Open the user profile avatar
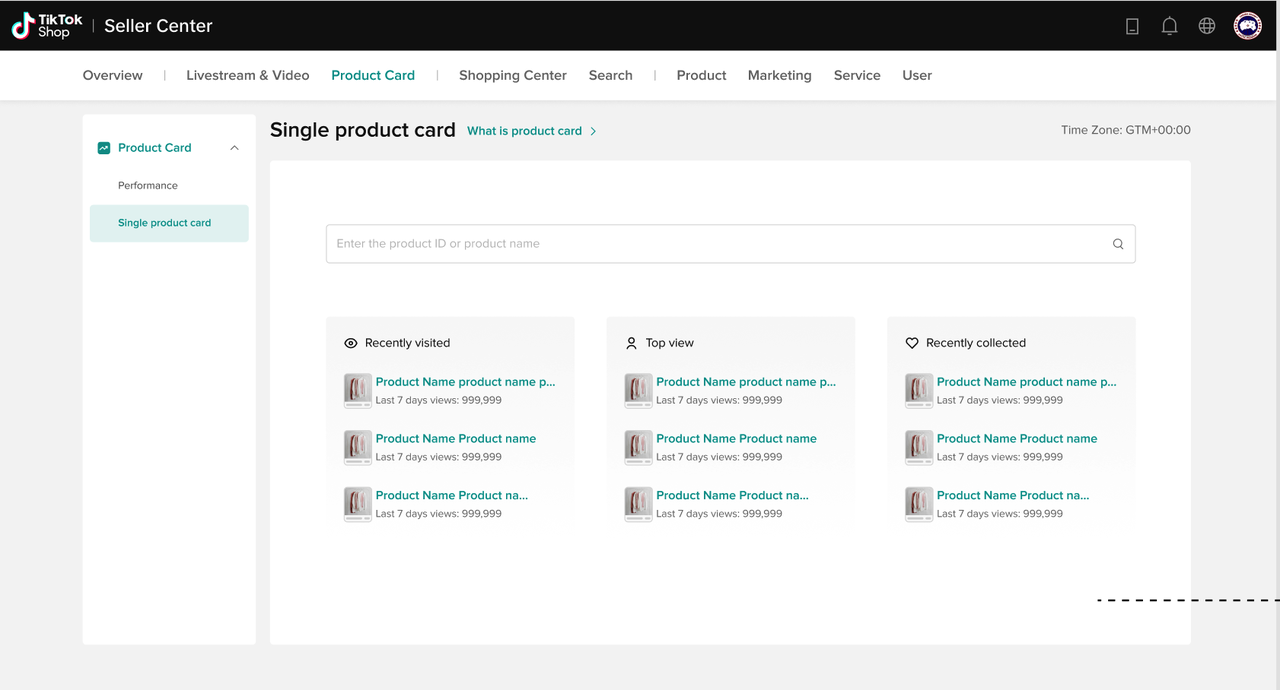Image resolution: width=1280 pixels, height=690 pixels. 1247,26
